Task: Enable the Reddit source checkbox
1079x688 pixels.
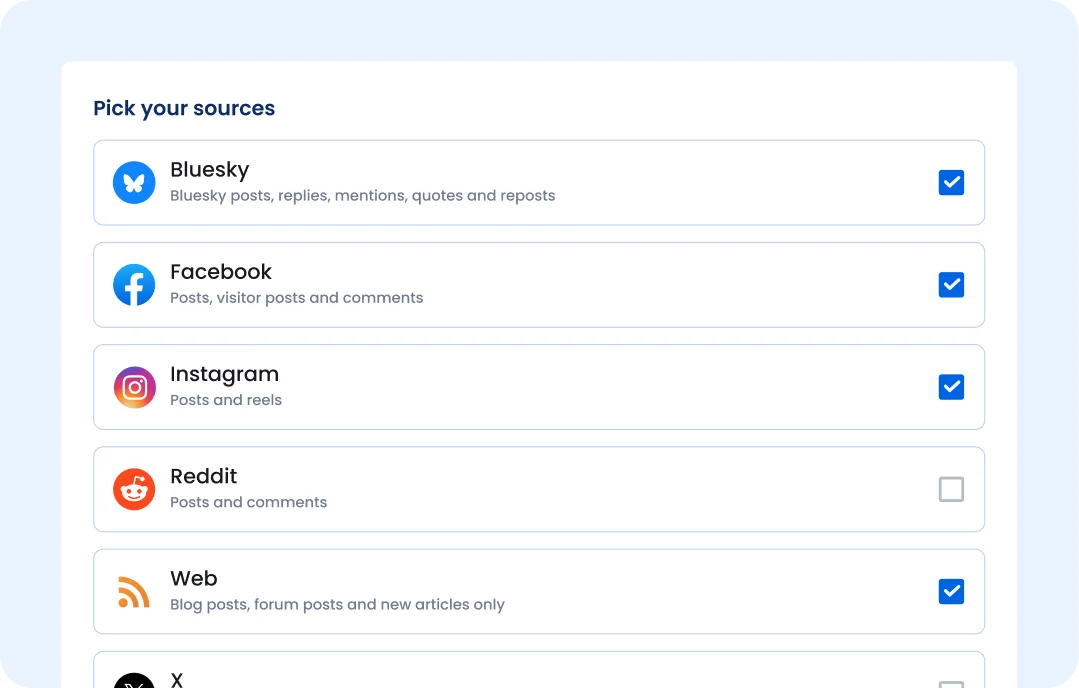Action: (951, 489)
